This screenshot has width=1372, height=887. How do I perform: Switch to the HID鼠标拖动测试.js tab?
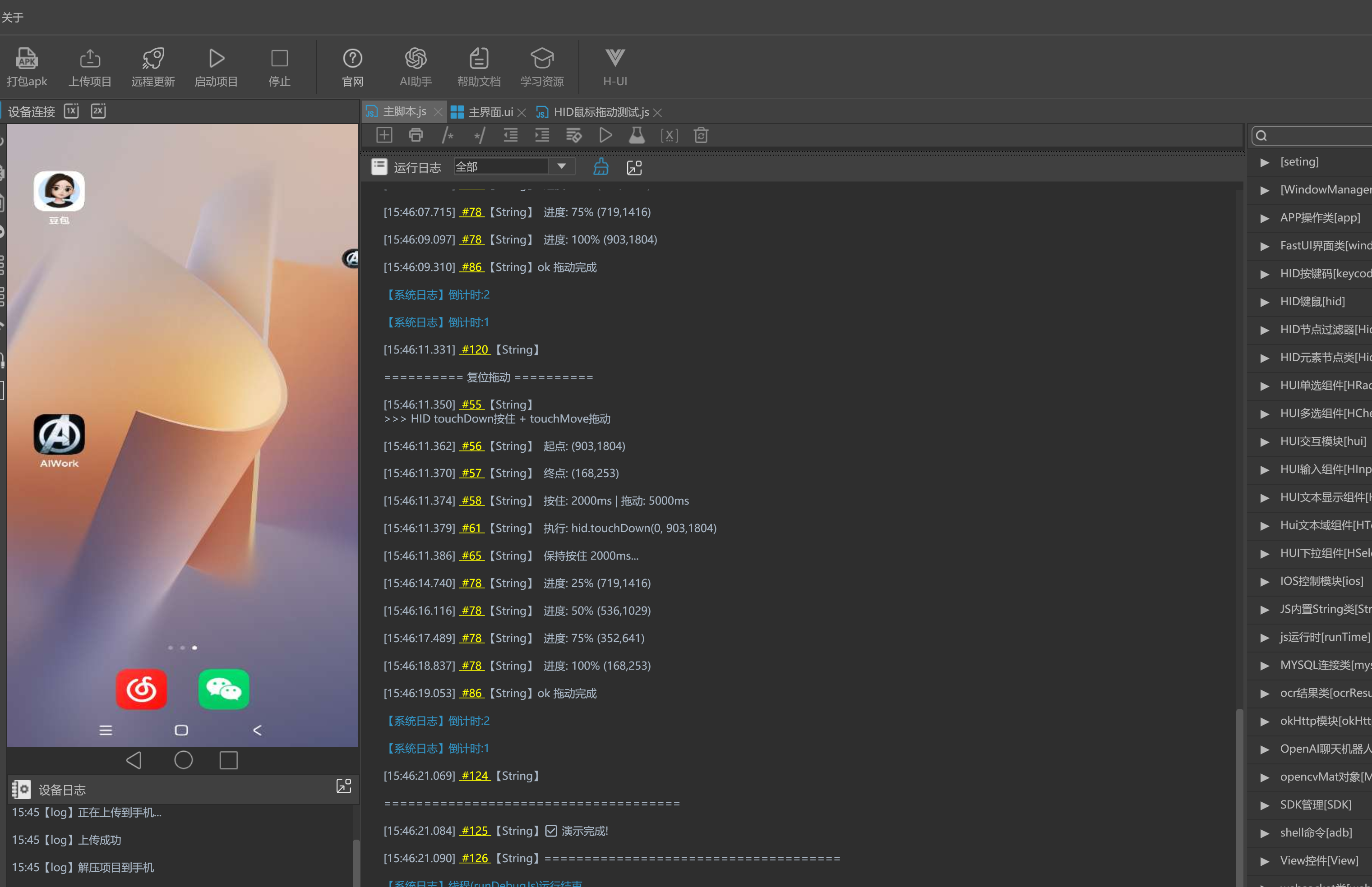pos(601,112)
